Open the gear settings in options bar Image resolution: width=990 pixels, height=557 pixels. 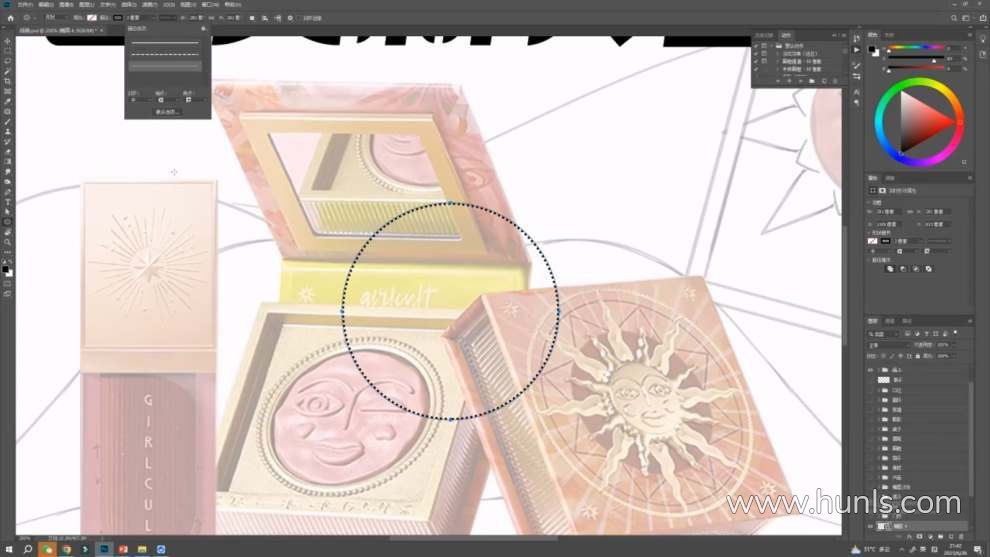[x=290, y=18]
